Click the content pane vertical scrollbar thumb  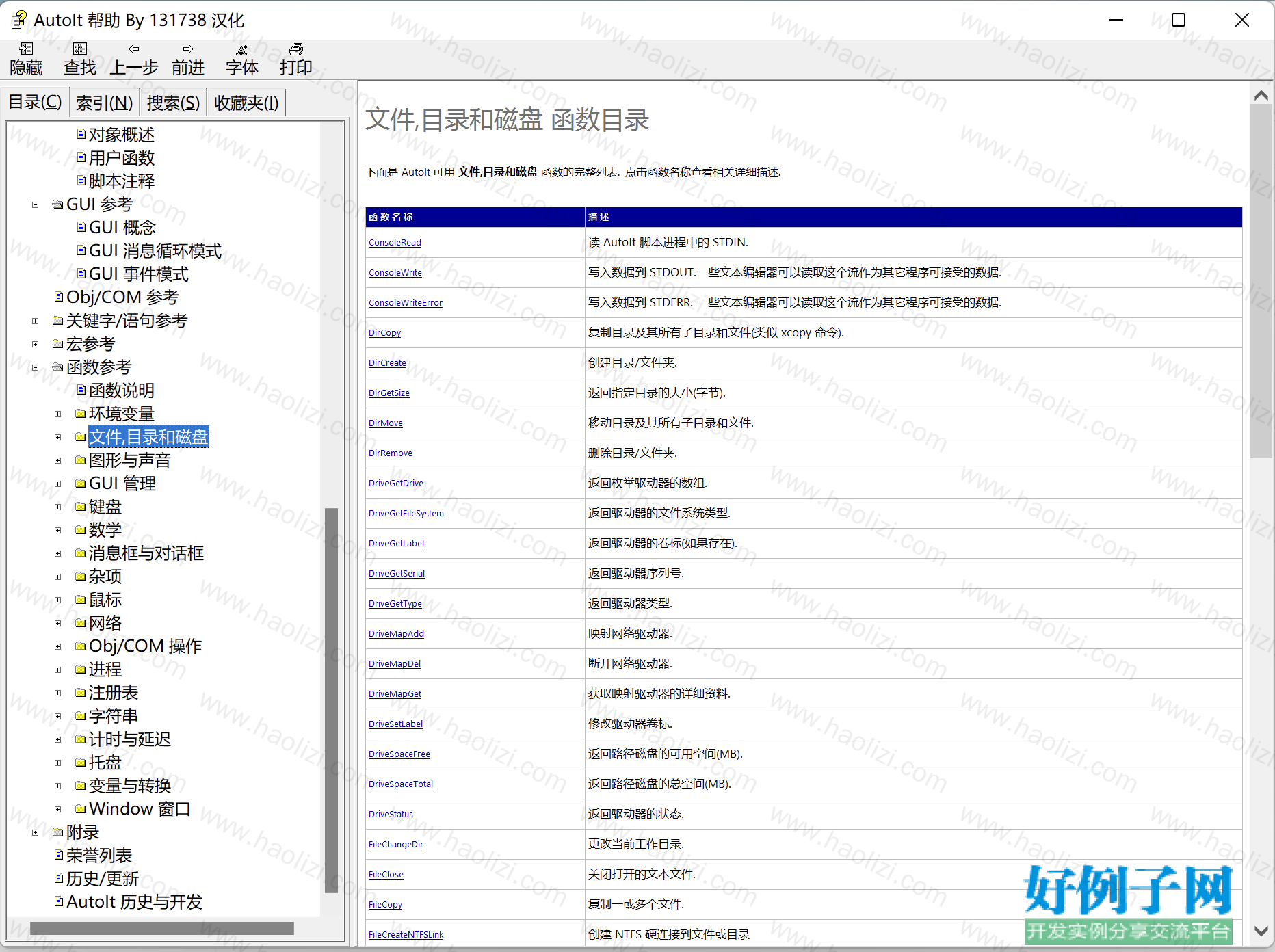[x=1261, y=280]
